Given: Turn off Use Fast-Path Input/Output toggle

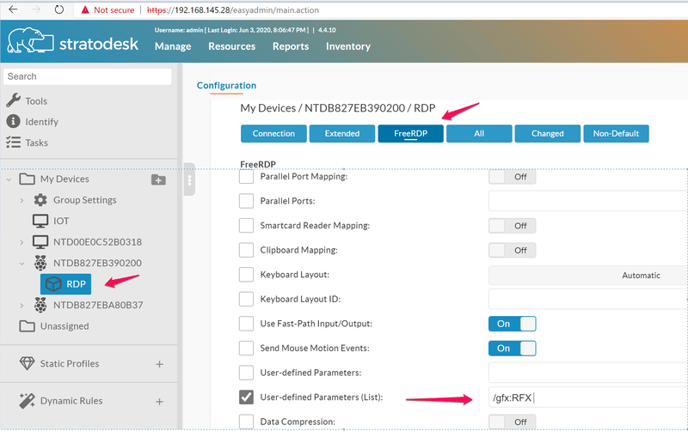Looking at the screenshot, I should point(512,324).
